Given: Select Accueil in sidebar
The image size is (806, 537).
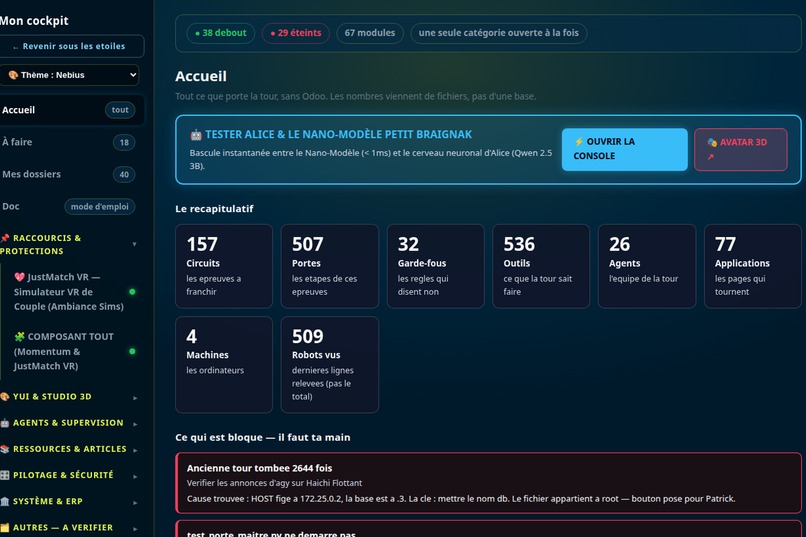Looking at the screenshot, I should (70, 110).
